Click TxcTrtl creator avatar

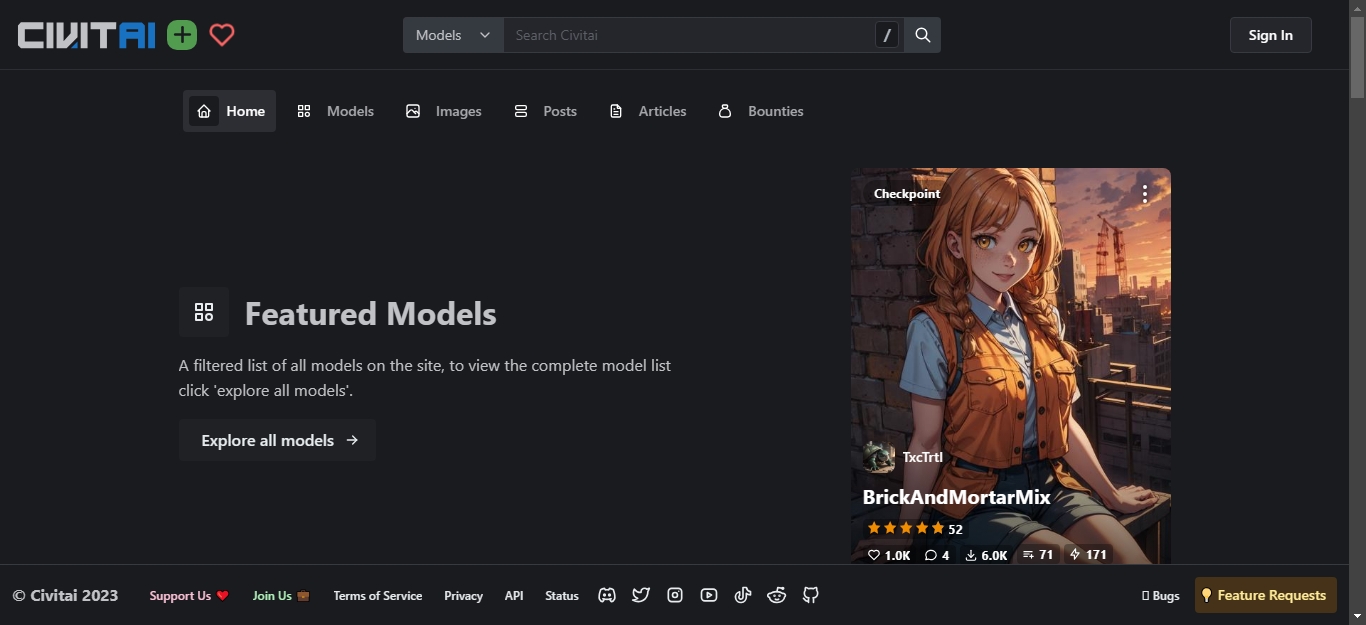coord(879,457)
